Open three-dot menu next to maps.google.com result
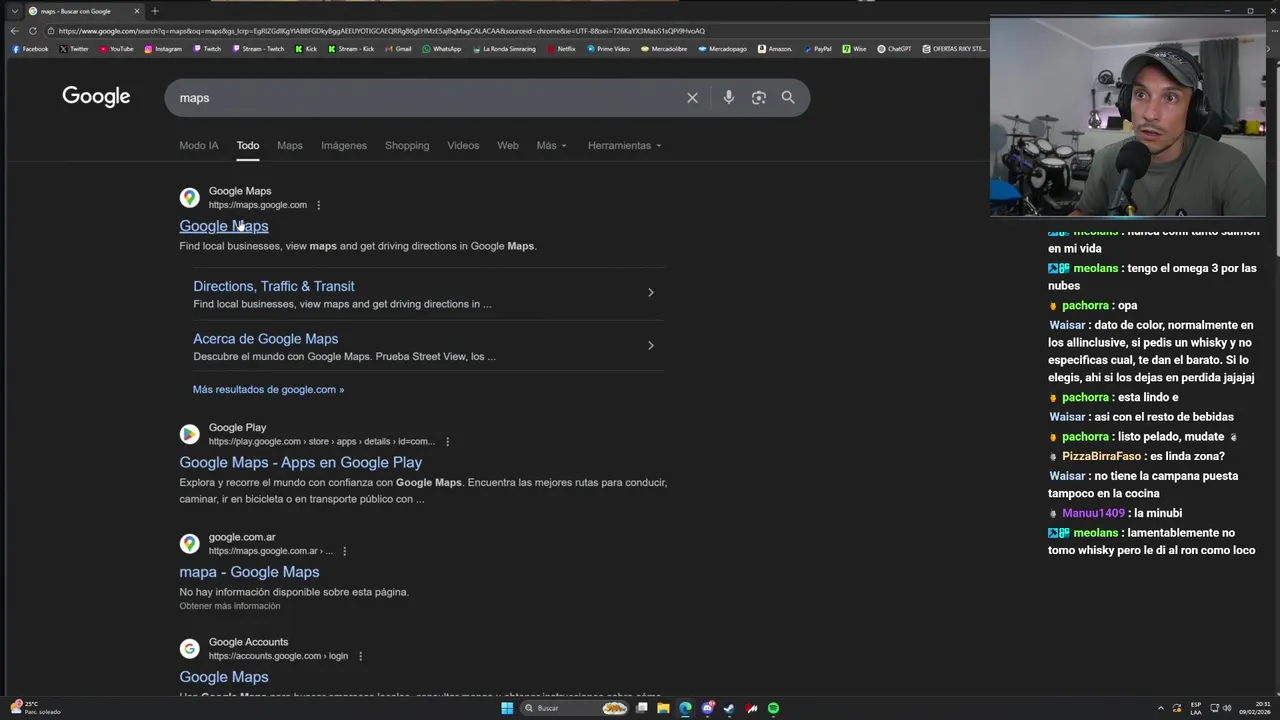The height and width of the screenshot is (720, 1280). coord(318,205)
